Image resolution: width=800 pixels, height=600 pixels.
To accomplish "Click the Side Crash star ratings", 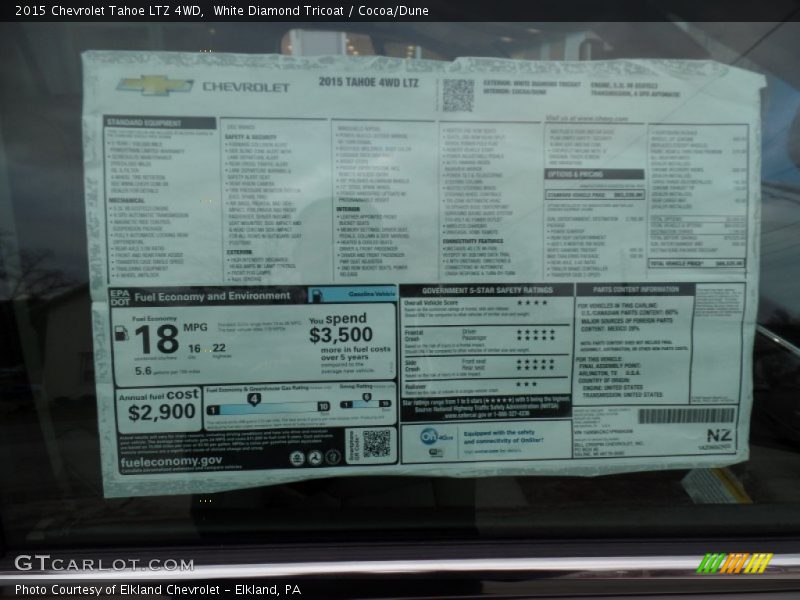I will (x=535, y=365).
